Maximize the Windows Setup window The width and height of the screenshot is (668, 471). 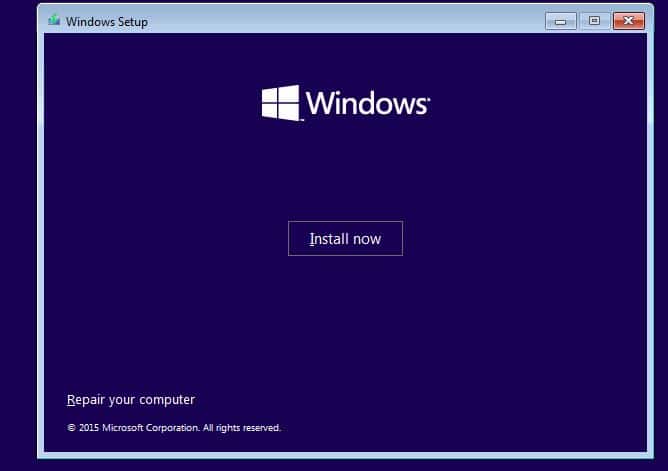pyautogui.click(x=594, y=20)
